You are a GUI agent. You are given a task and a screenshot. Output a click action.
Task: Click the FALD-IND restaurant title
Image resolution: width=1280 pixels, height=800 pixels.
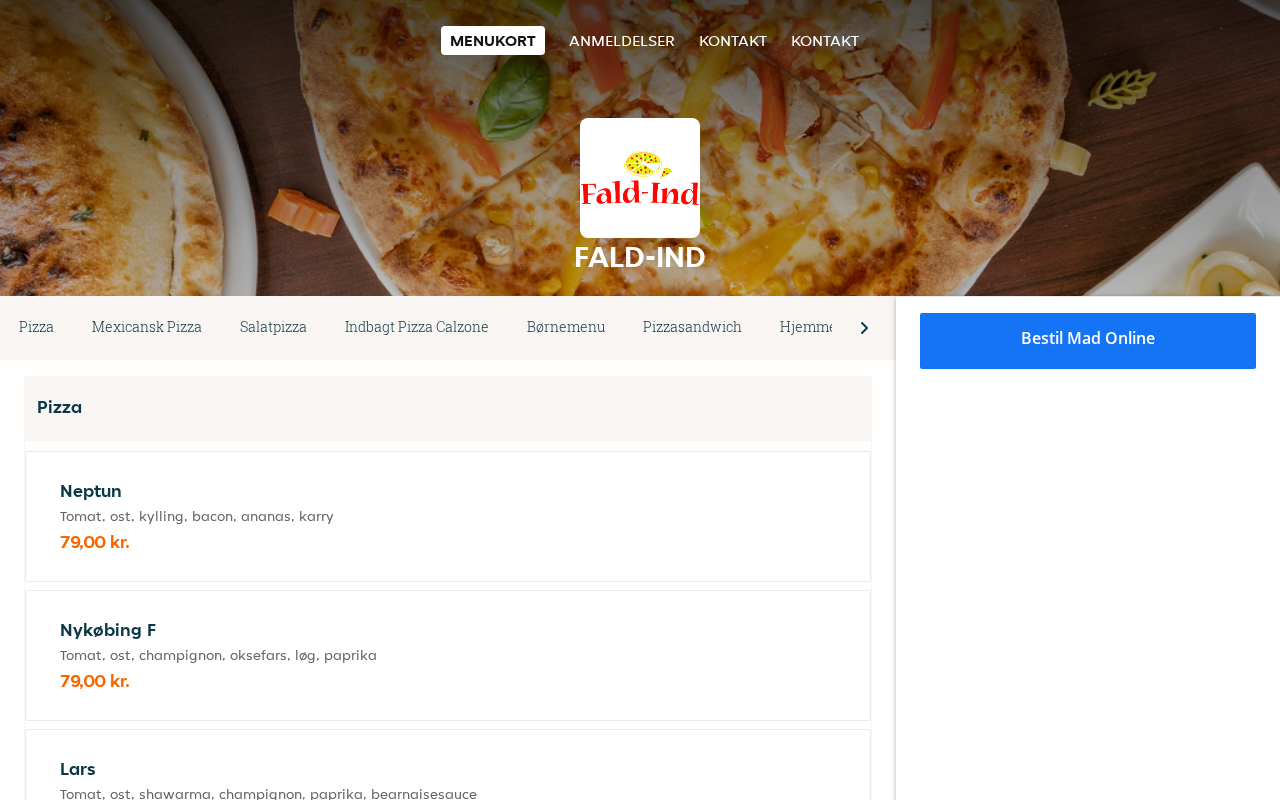[640, 257]
